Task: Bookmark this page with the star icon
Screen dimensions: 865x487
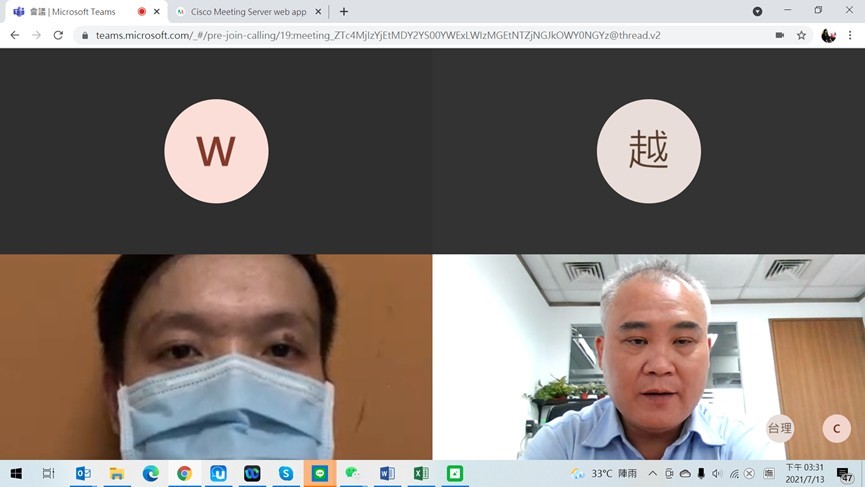Action: (801, 35)
